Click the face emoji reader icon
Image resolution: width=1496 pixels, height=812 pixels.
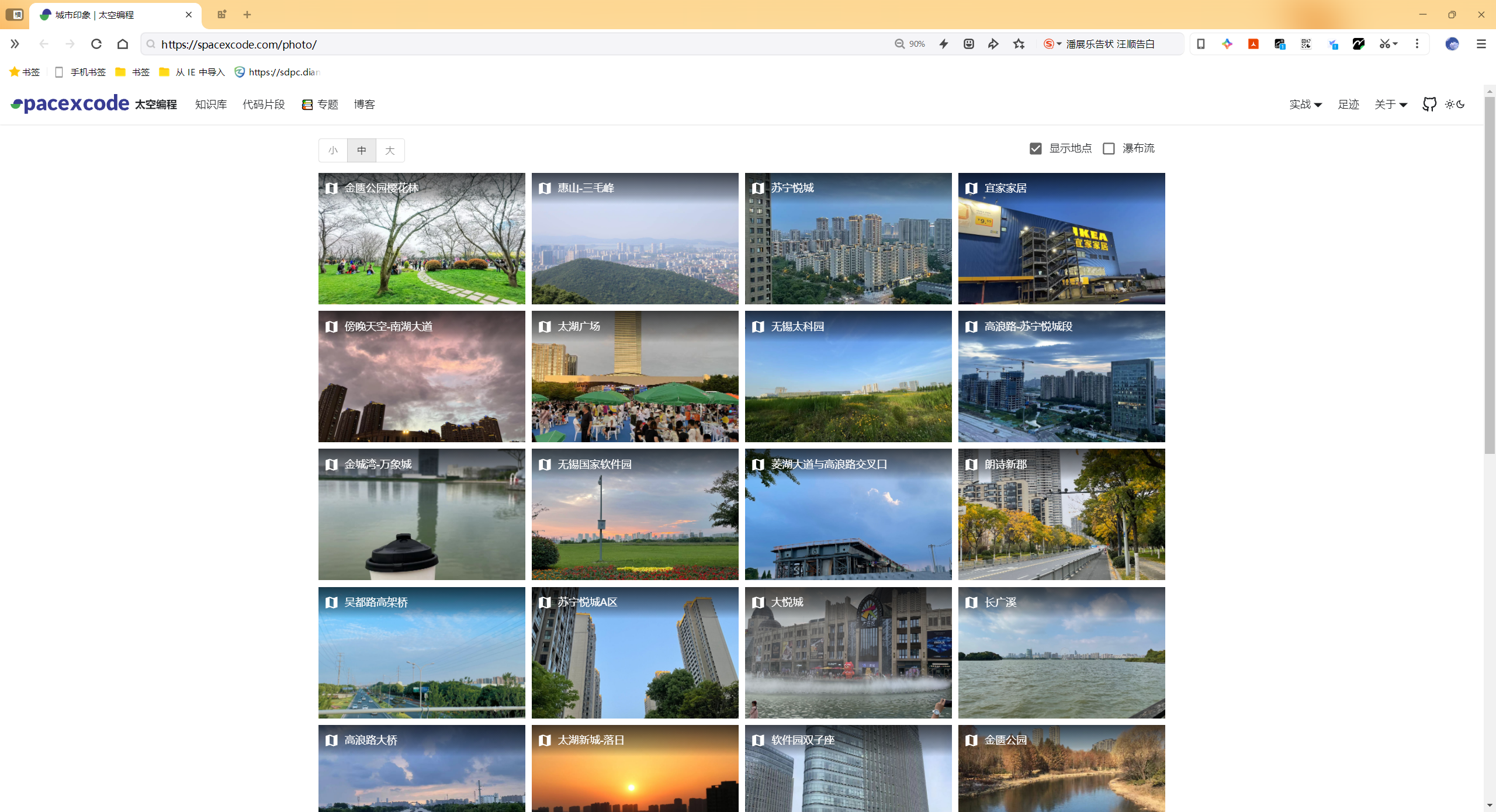[969, 44]
